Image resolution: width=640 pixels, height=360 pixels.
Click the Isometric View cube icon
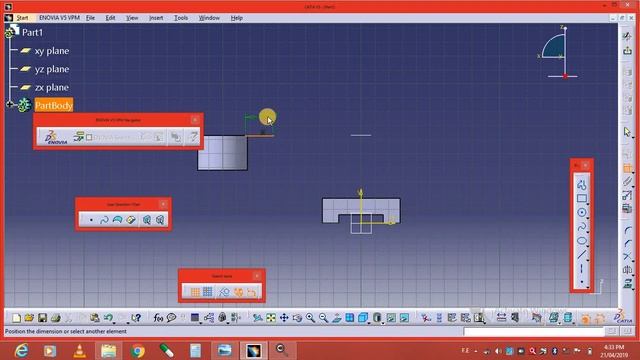[x=362, y=318]
